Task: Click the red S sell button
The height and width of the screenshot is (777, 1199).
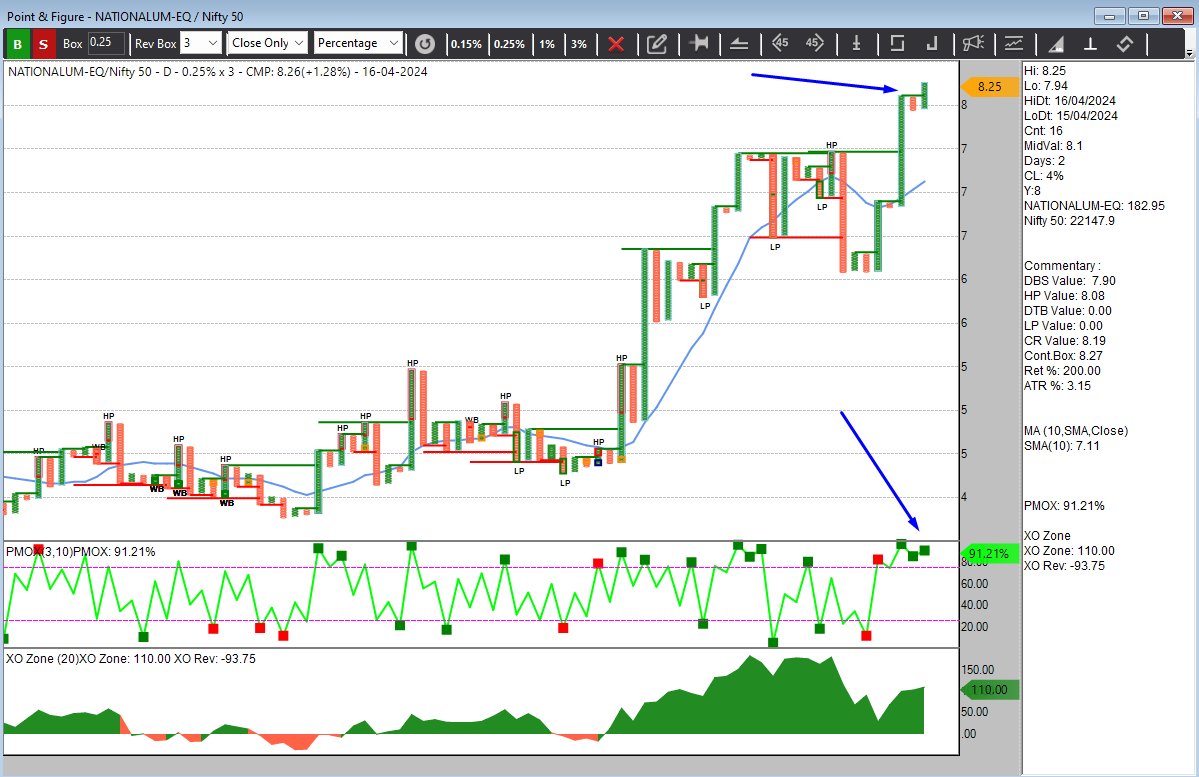Action: coord(44,44)
